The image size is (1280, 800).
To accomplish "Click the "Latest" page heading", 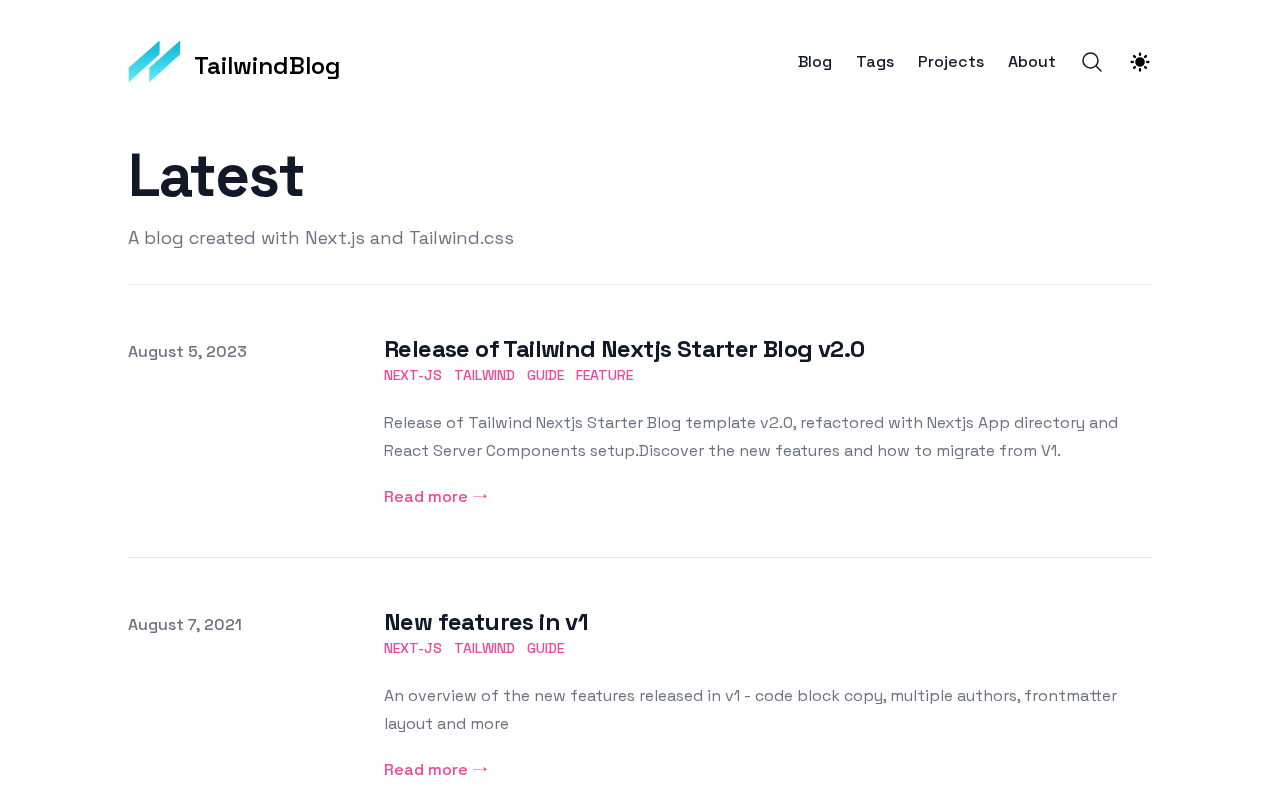I will coord(216,176).
